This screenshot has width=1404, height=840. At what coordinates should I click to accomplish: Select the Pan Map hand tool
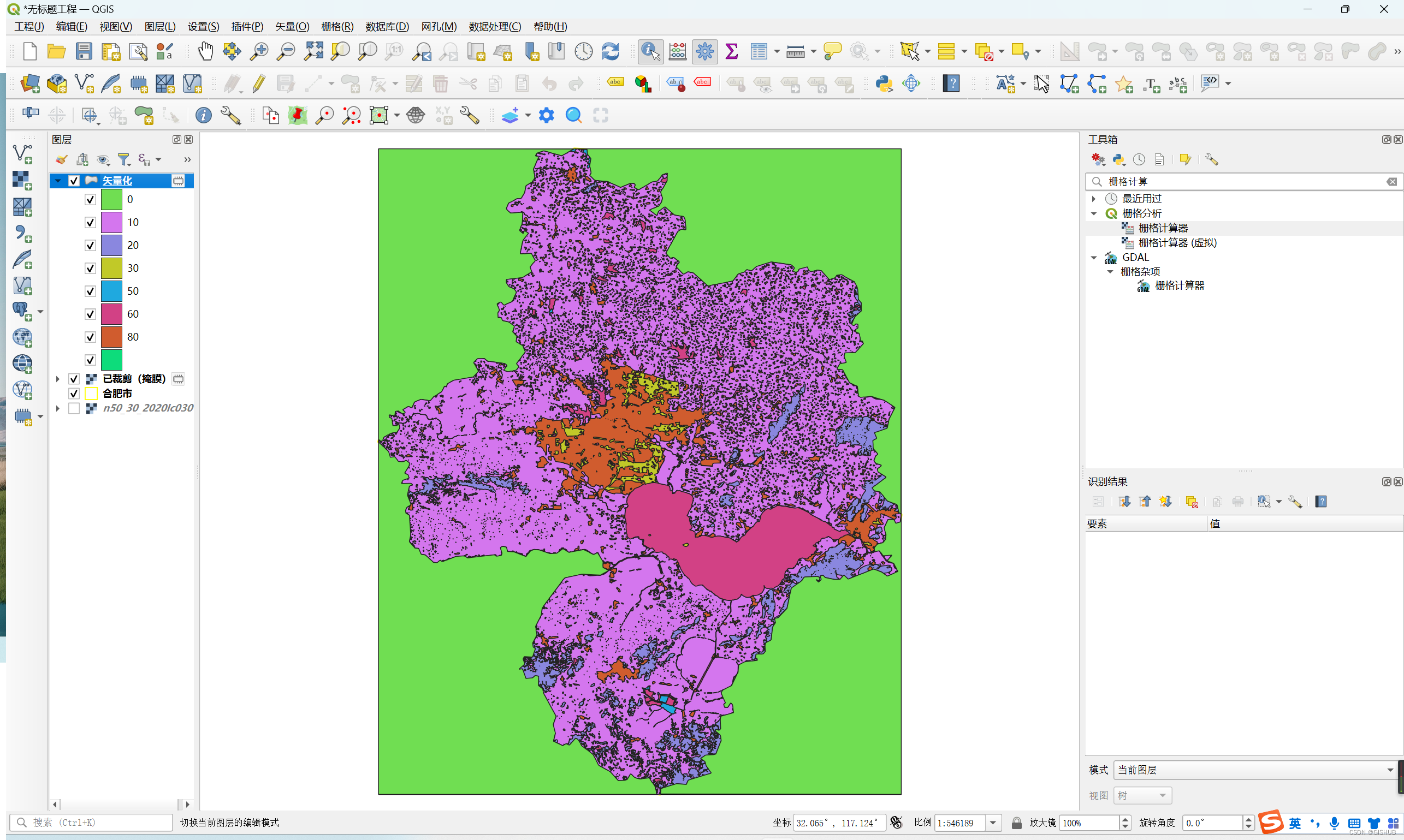[205, 51]
